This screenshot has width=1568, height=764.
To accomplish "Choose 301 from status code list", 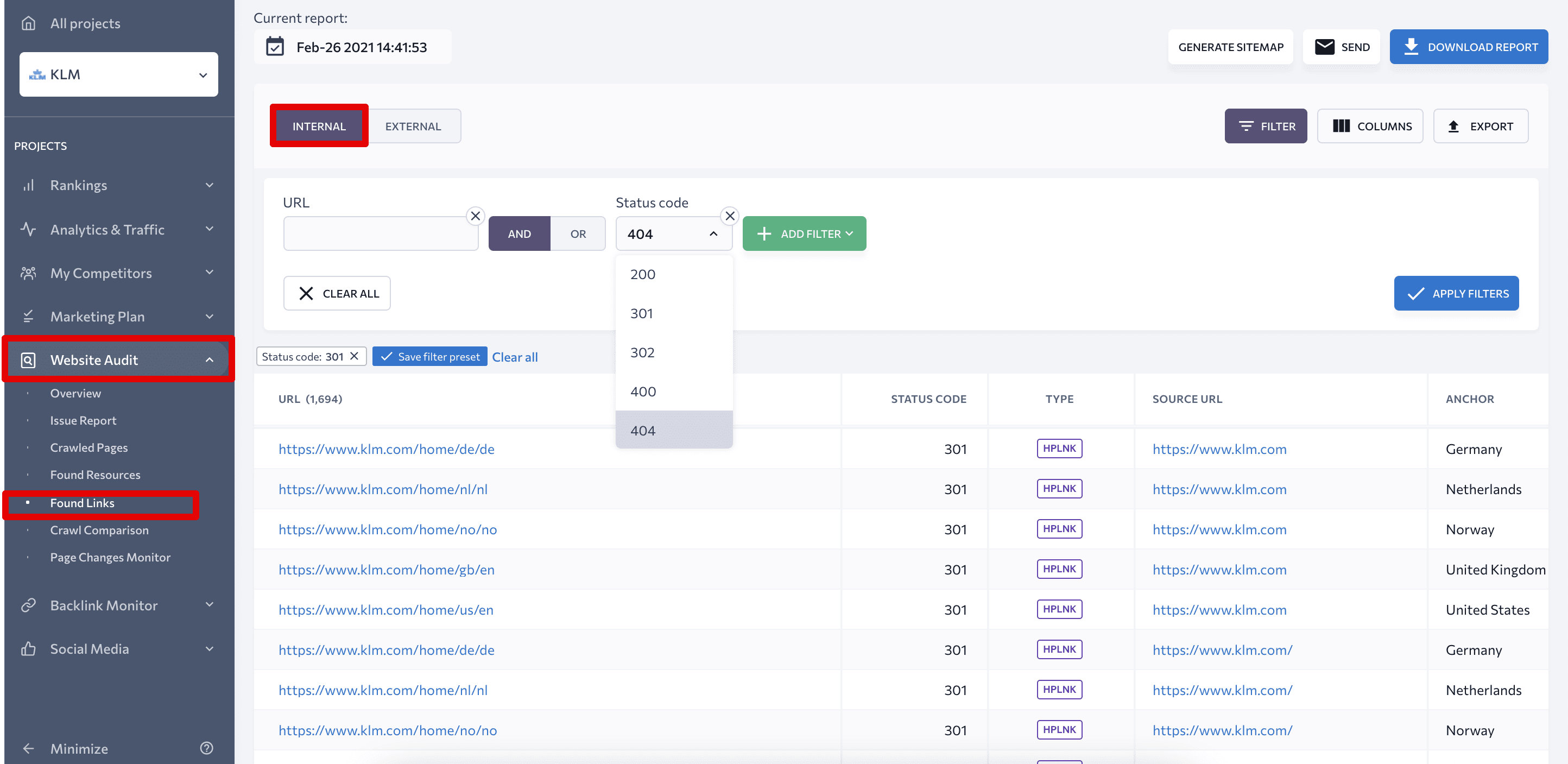I will coord(674,313).
